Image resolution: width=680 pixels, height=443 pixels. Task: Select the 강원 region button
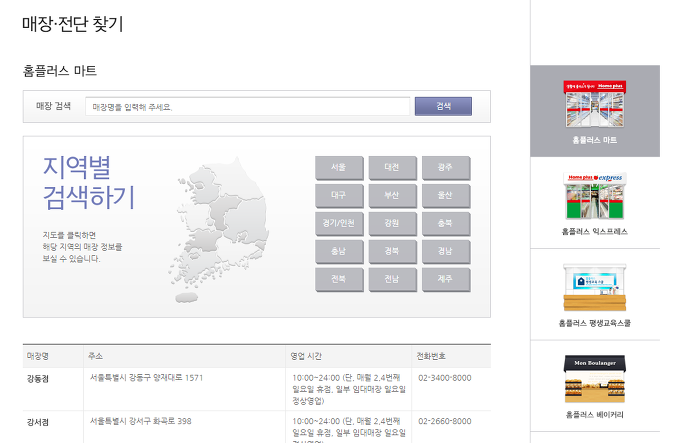pyautogui.click(x=392, y=224)
